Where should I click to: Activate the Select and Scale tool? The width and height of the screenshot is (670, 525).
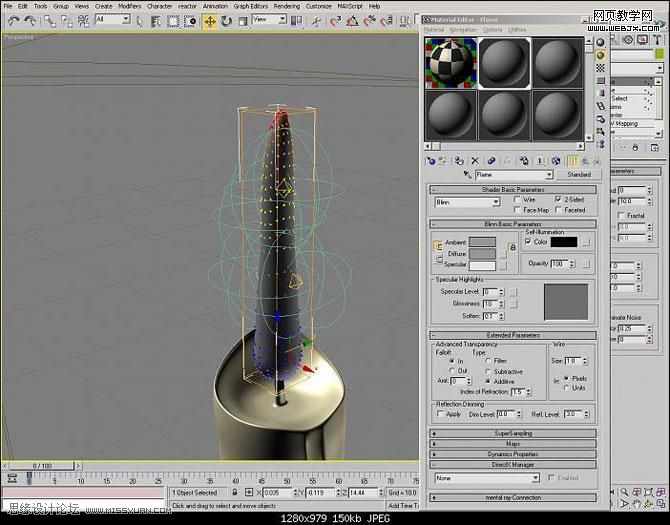243,21
